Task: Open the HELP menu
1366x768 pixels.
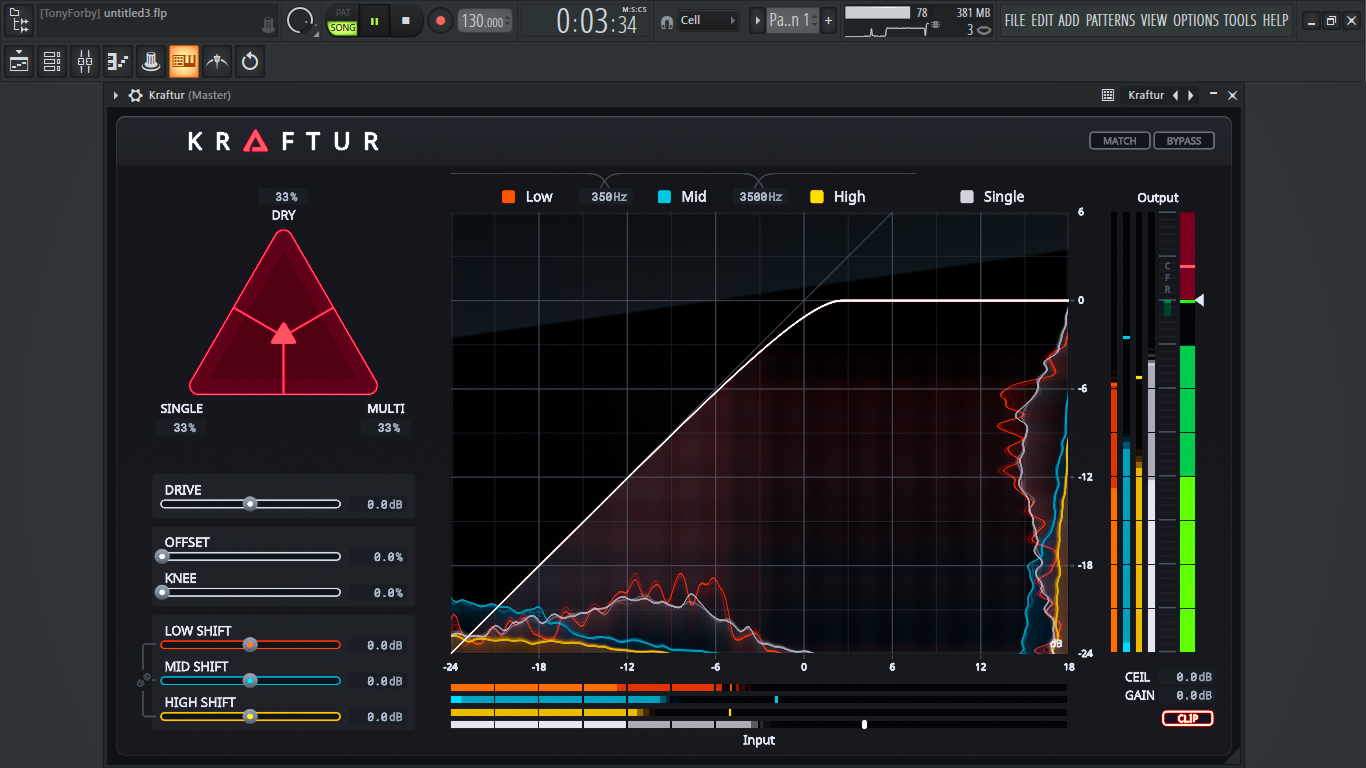Action: click(x=1275, y=20)
